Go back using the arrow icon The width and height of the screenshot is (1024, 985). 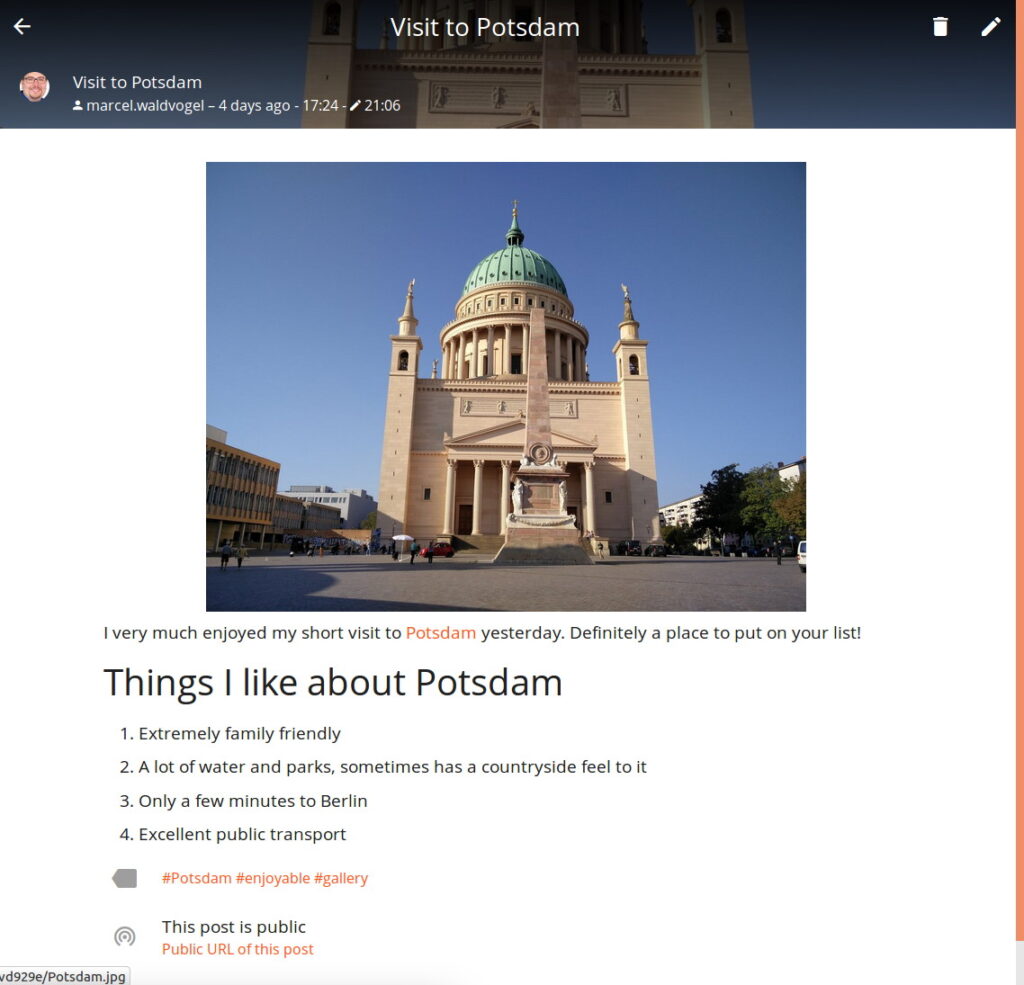pyautogui.click(x=22, y=27)
